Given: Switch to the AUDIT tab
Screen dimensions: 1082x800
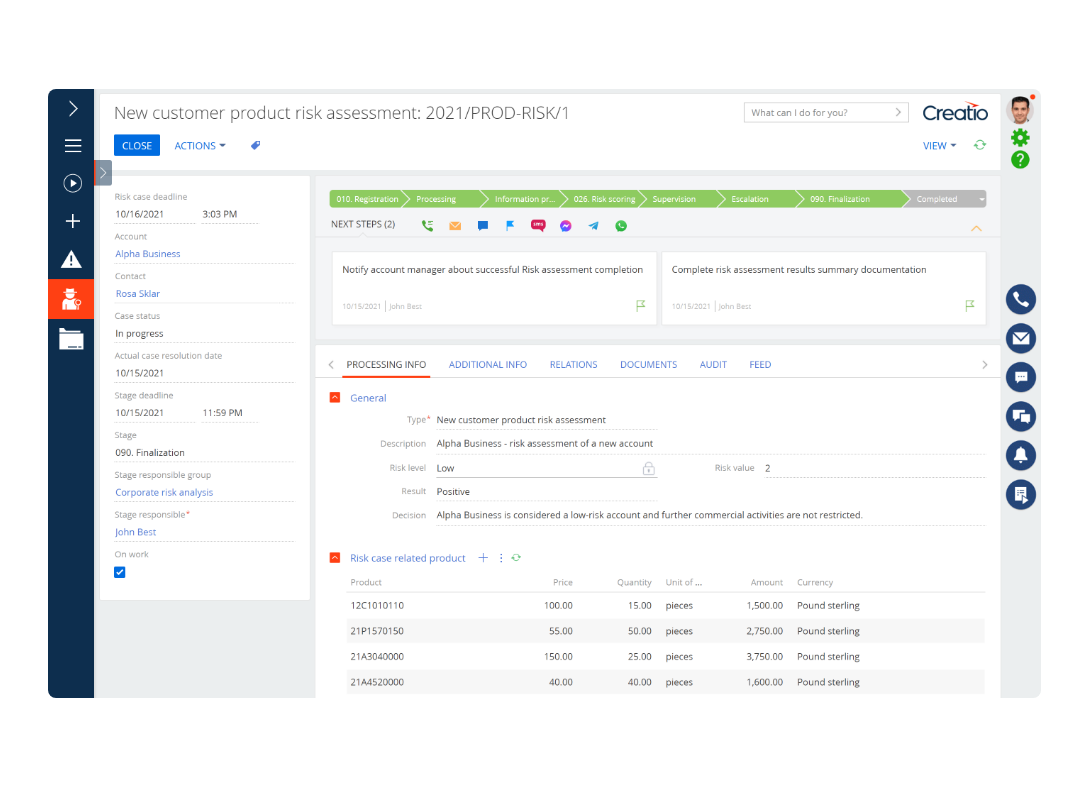Looking at the screenshot, I should click(713, 364).
